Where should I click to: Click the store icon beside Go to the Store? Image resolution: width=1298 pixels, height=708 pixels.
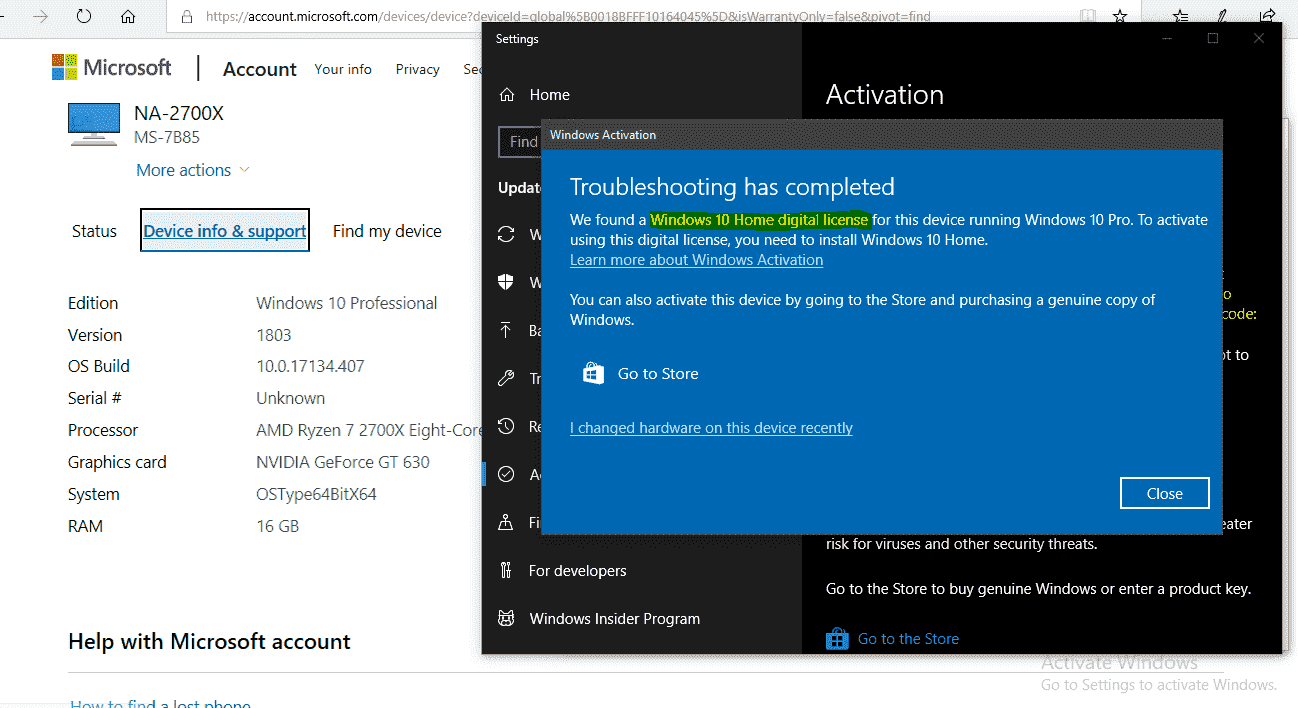pos(837,638)
